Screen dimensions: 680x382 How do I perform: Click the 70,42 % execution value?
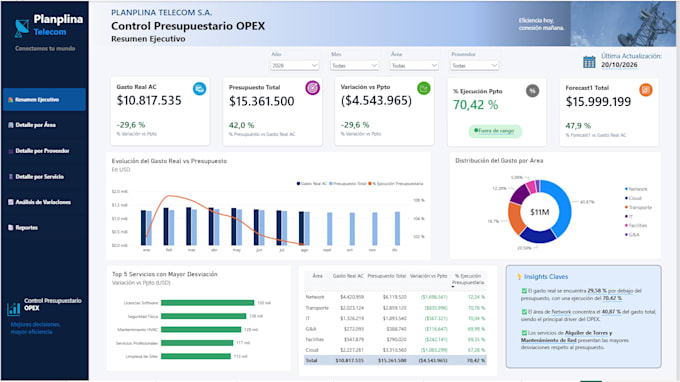[475, 105]
